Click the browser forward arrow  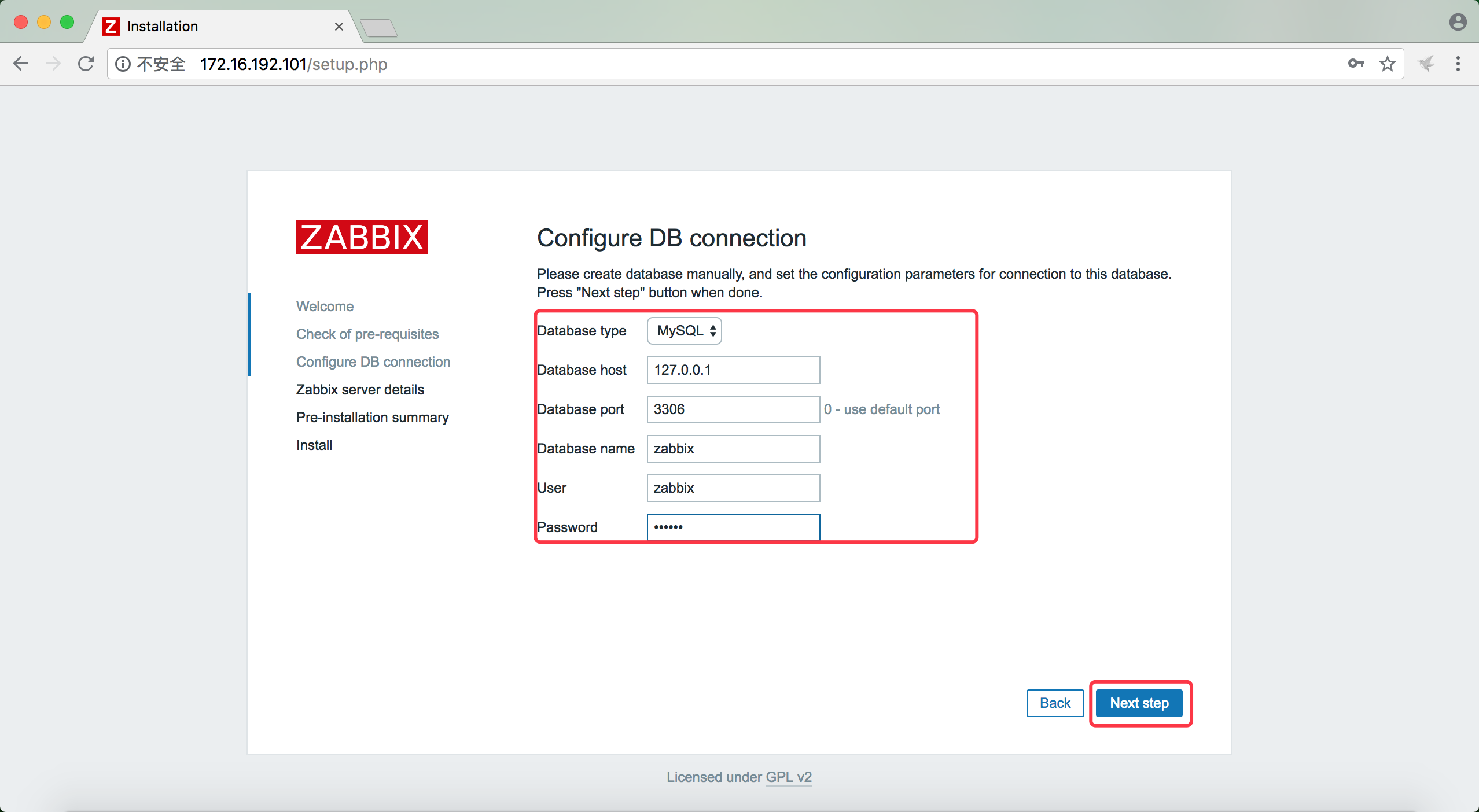(x=53, y=64)
